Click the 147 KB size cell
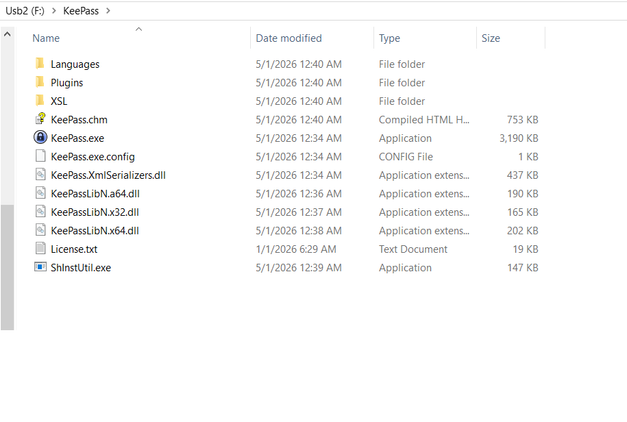 523,267
